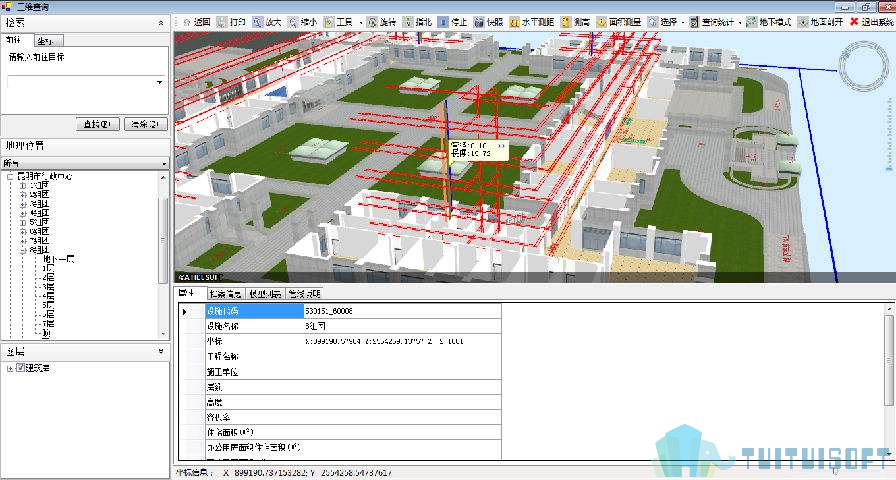Open the 查询统计 dropdown arrow
Screen dimensions: 896x480
(739, 22)
